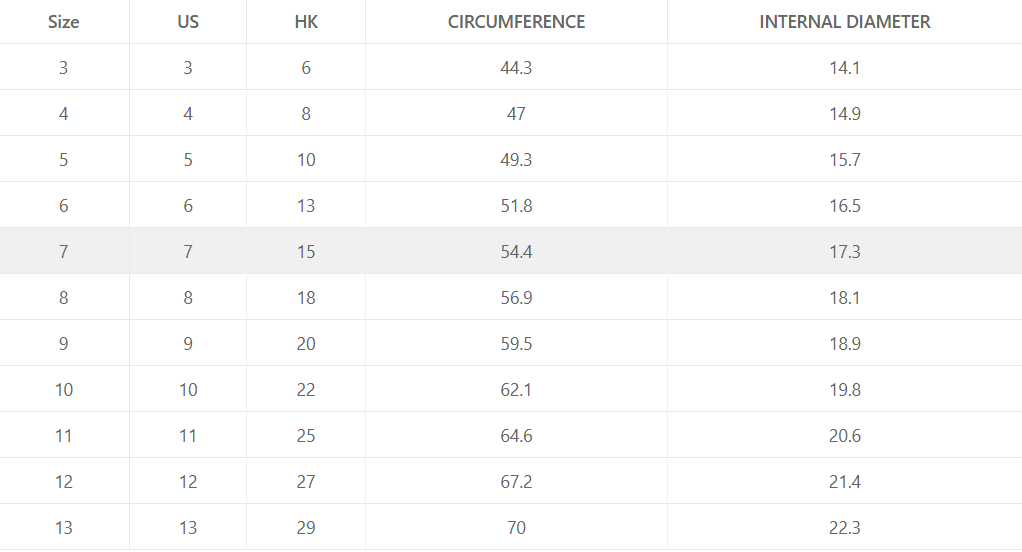The width and height of the screenshot is (1022, 552).
Task: Click circumference value 67.2
Action: click(x=516, y=482)
